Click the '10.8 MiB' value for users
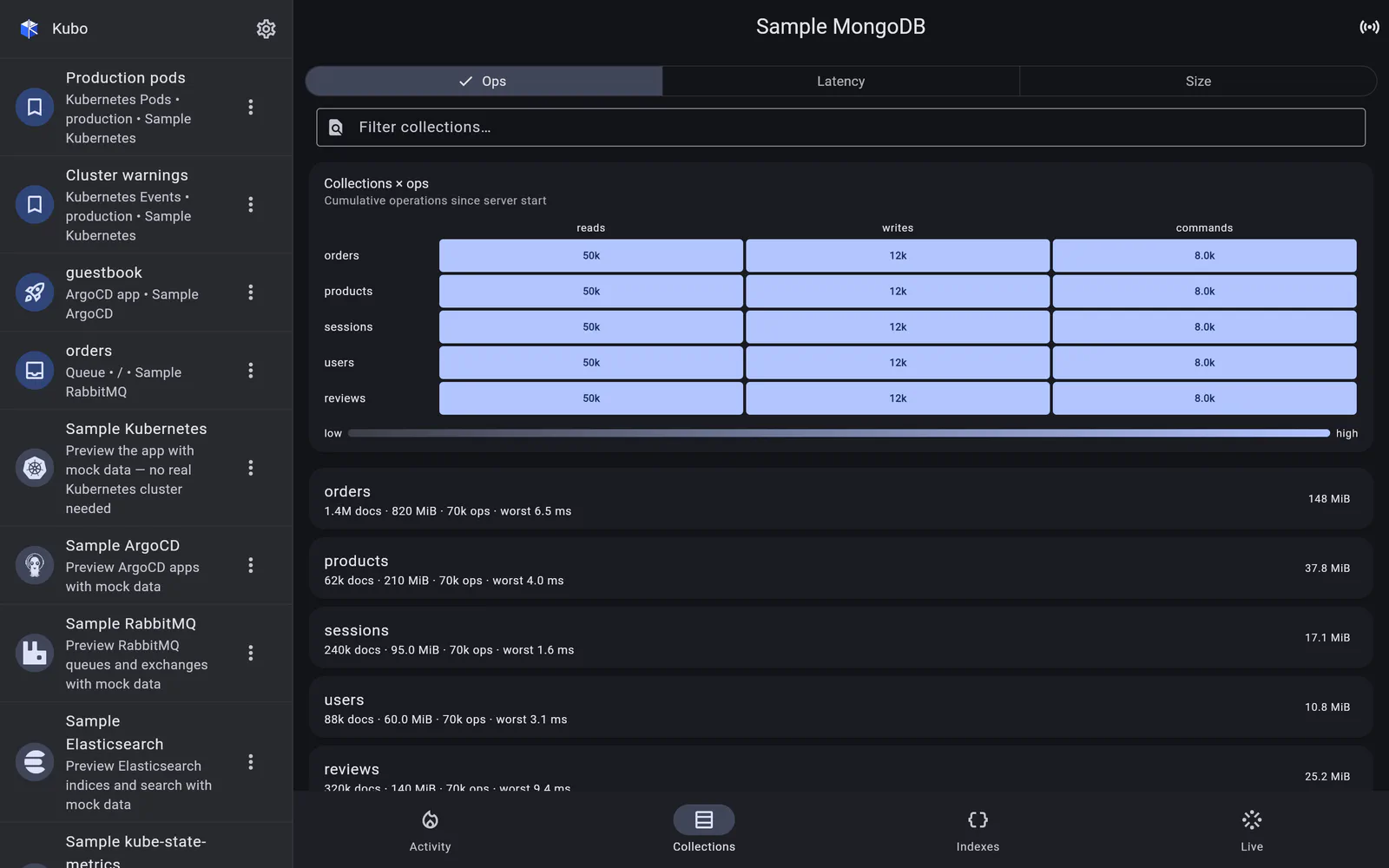The height and width of the screenshot is (868, 1389). click(1327, 707)
